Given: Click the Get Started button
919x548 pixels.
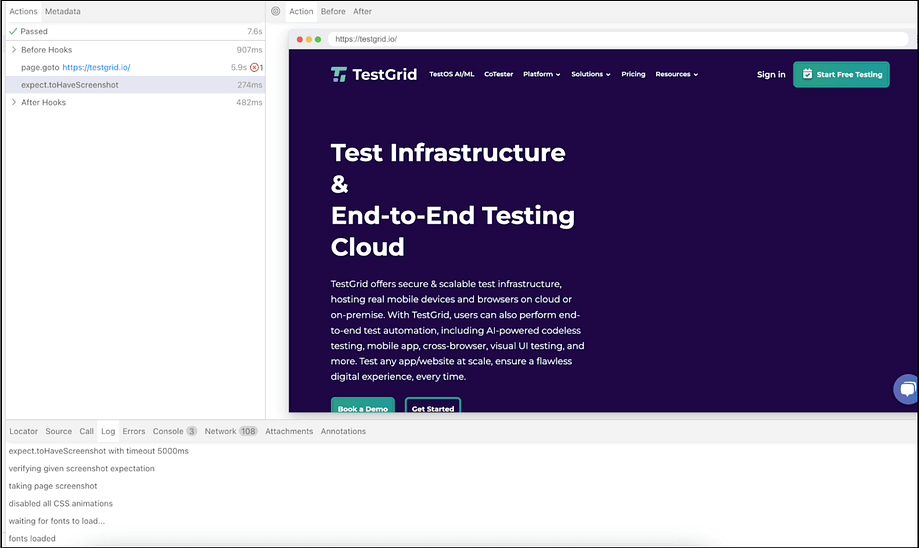Looking at the screenshot, I should click(433, 405).
